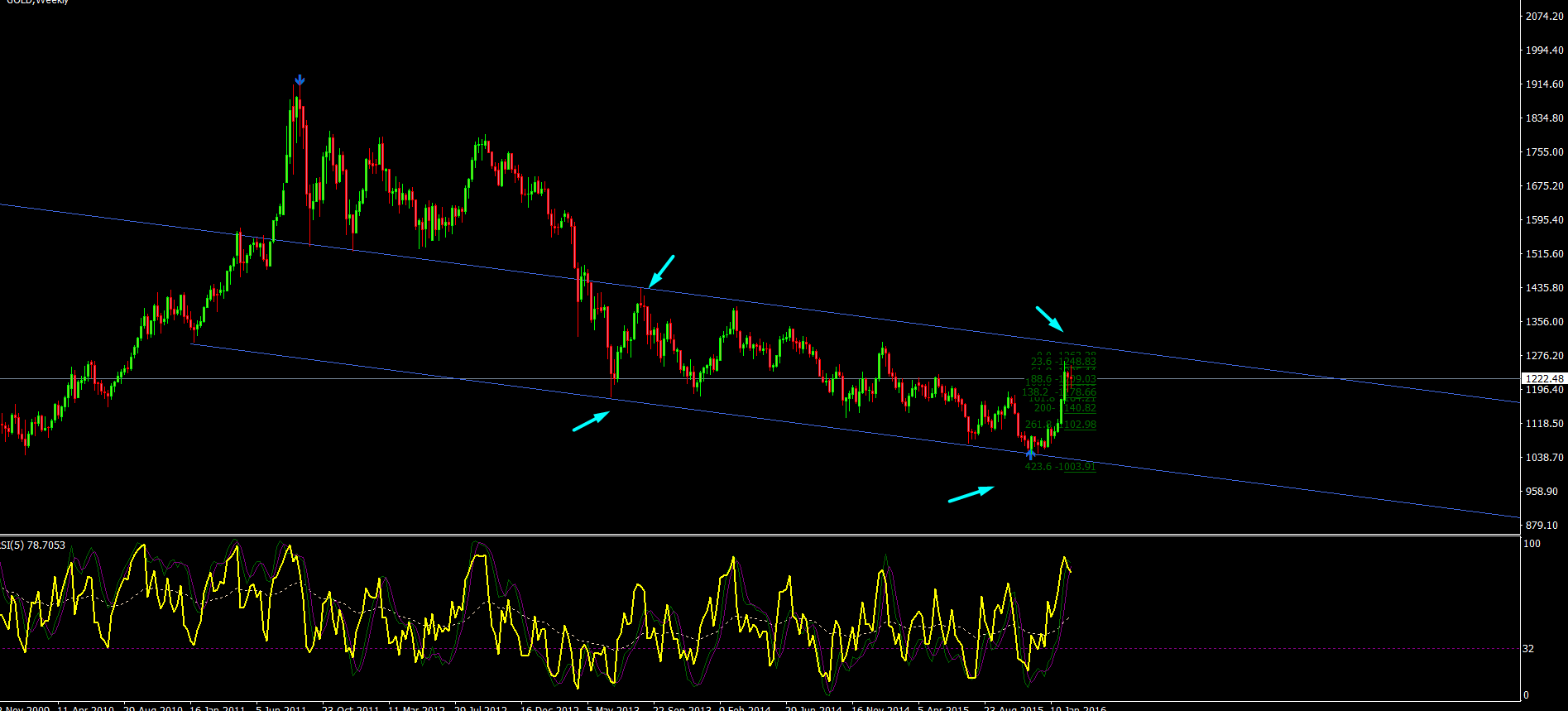Select the Fibonacci 88.6 -1209.03 level label
The width and height of the screenshot is (1568, 711).
[x=1063, y=380]
